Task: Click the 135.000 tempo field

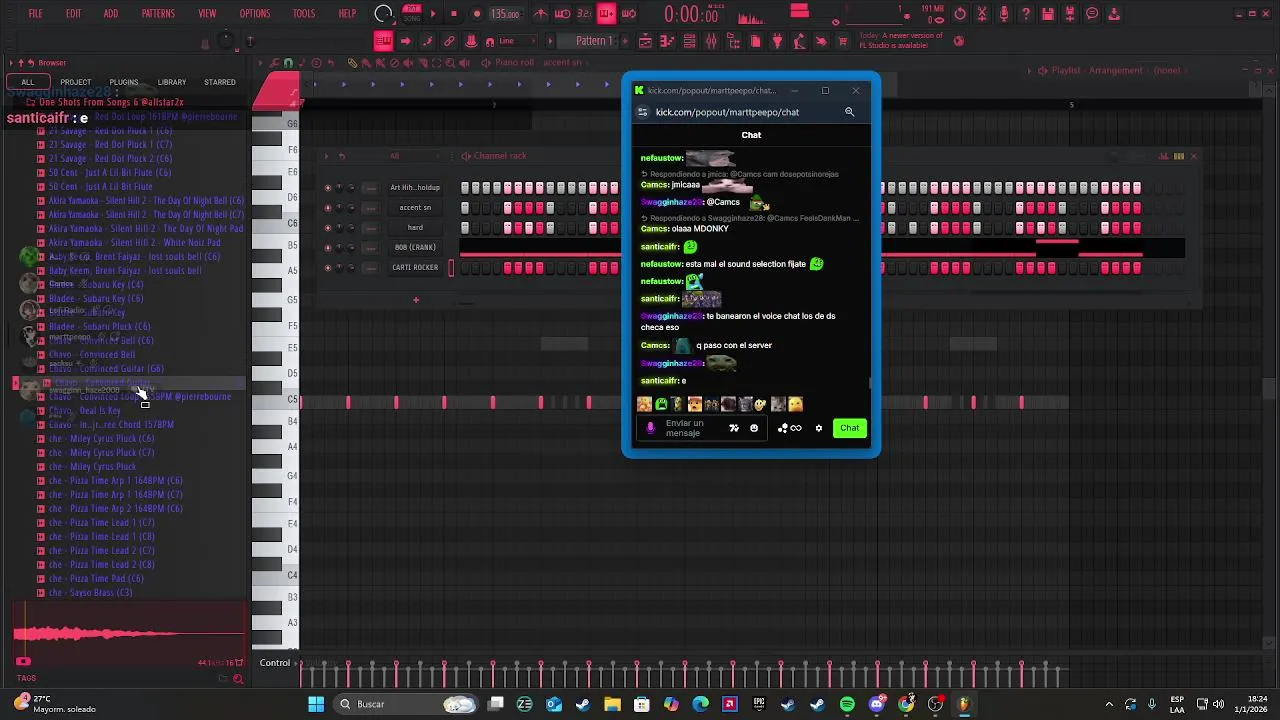Action: (506, 14)
